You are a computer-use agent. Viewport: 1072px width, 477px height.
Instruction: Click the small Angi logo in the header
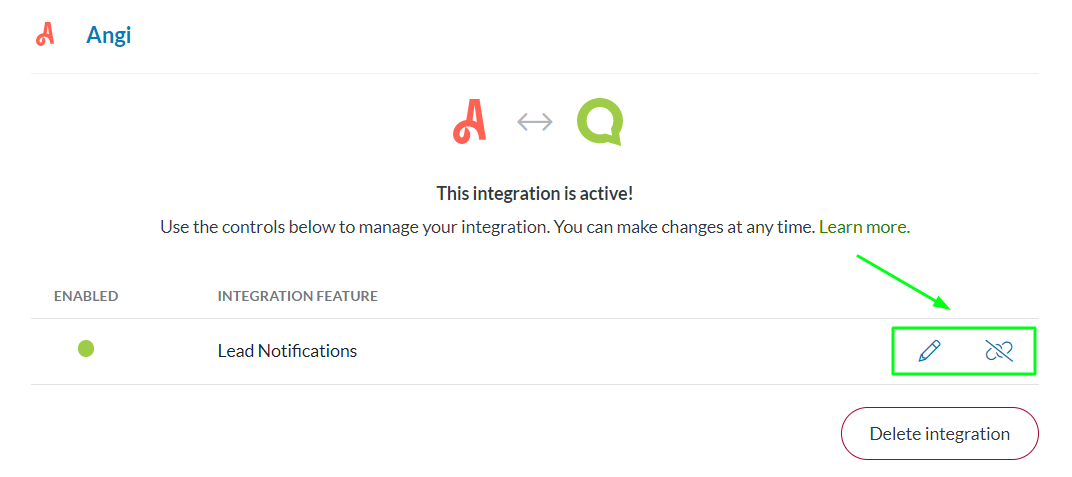point(45,35)
